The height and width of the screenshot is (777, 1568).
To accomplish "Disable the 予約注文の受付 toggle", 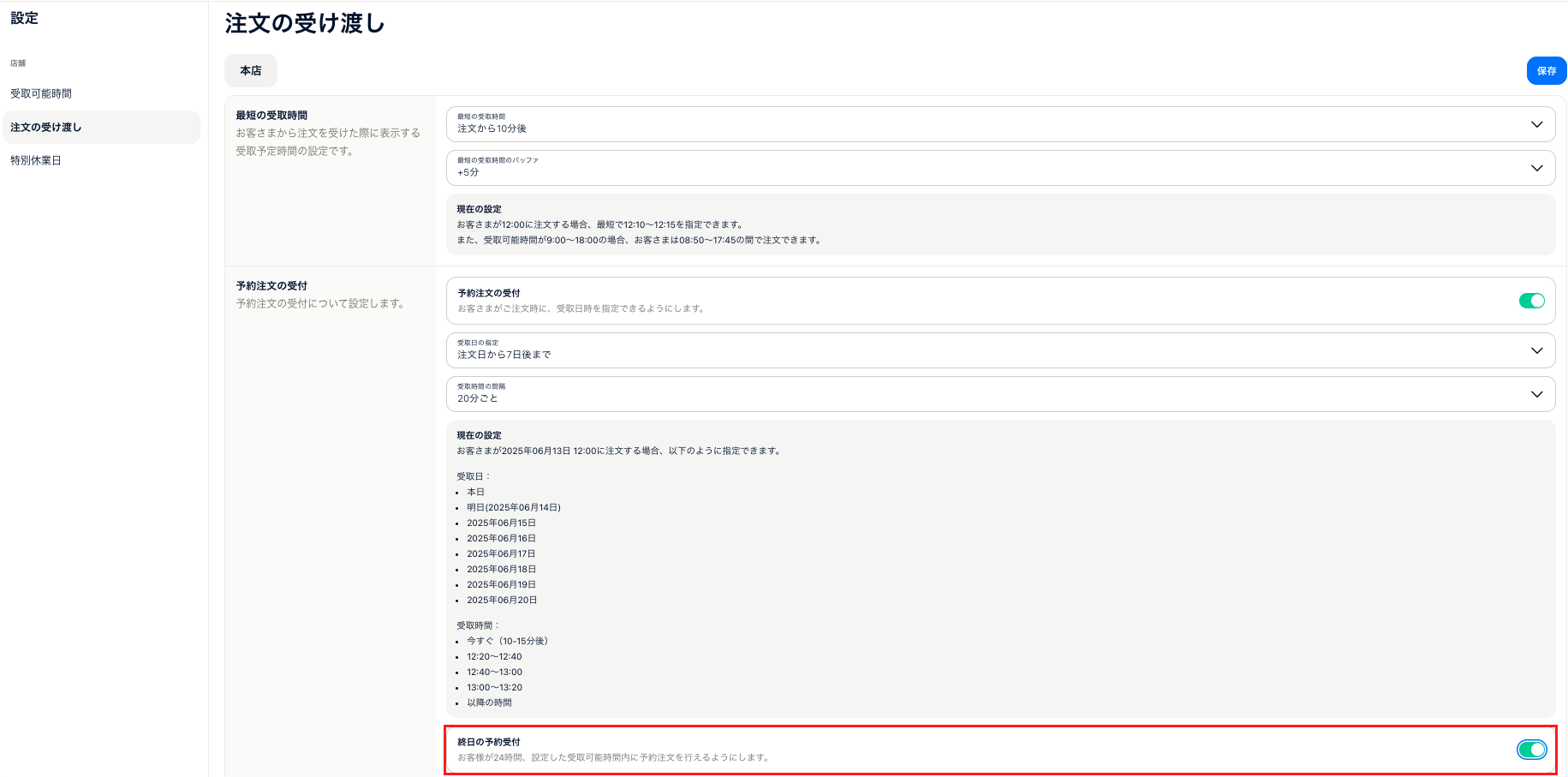I will [x=1531, y=301].
